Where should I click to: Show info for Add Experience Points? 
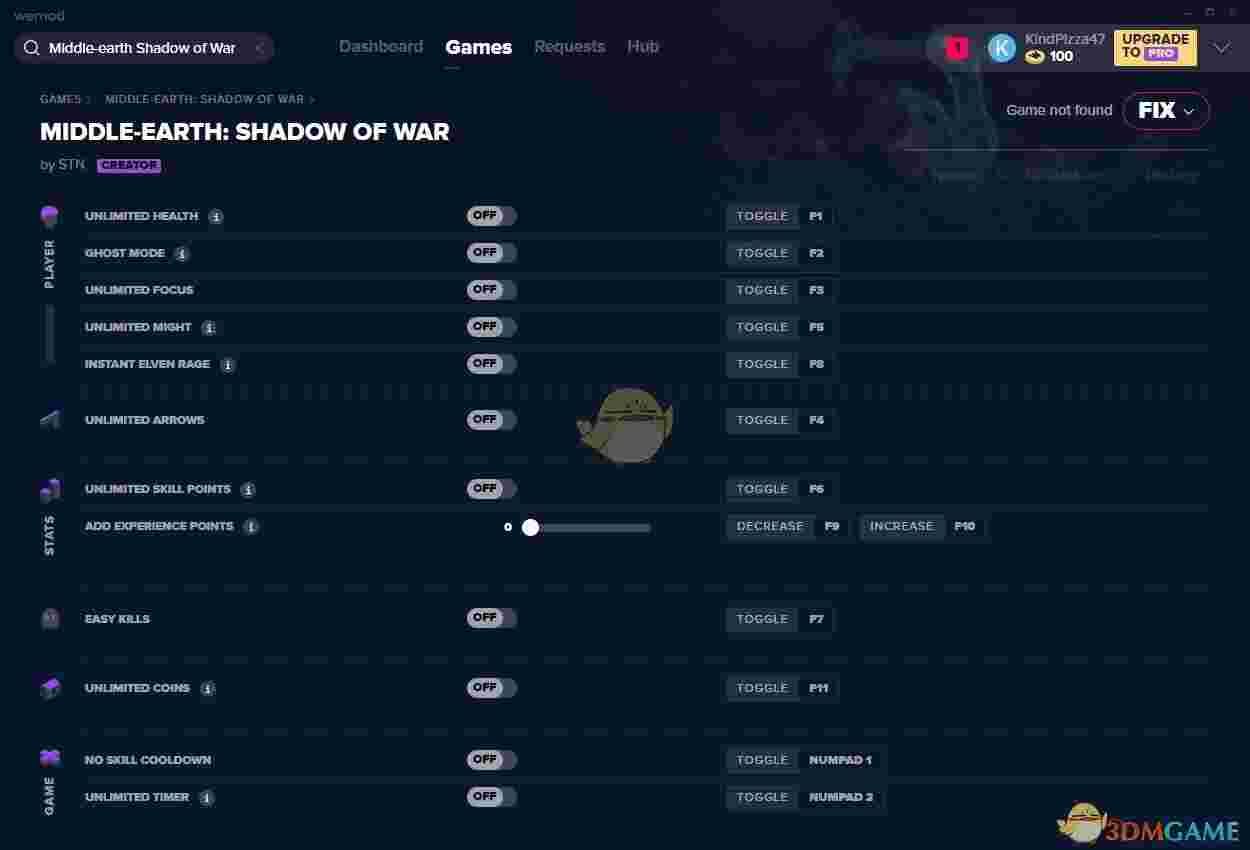251,527
